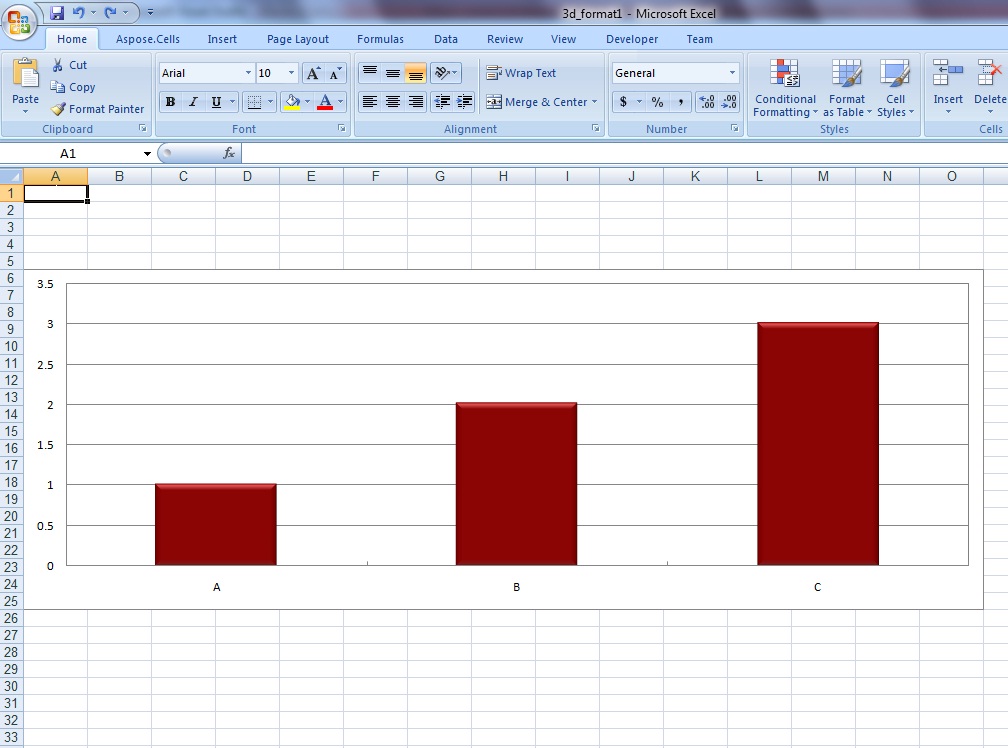Switch to the Page Layout tab
The height and width of the screenshot is (748, 1008).
coord(298,39)
